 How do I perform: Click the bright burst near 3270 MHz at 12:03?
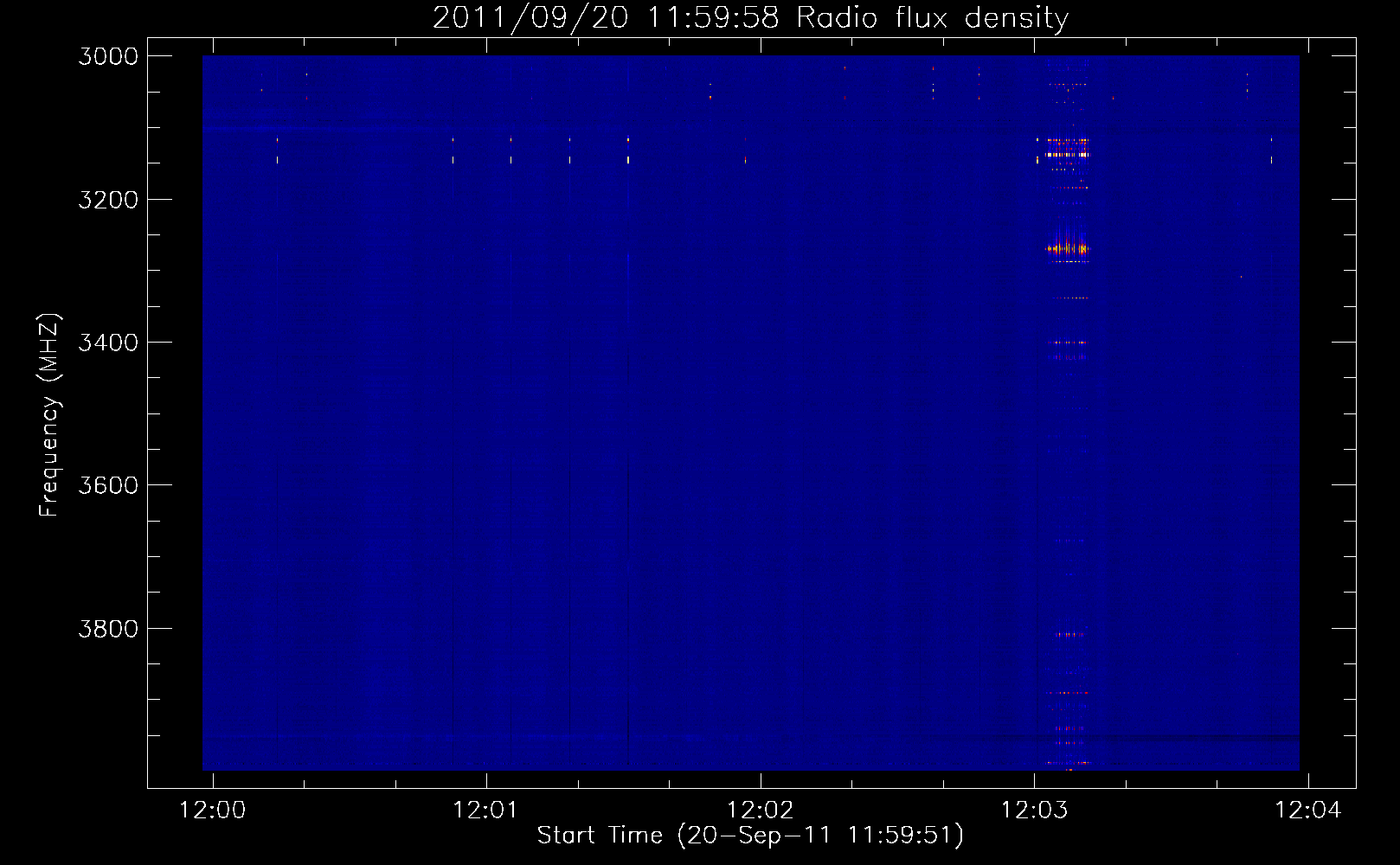pos(1067,249)
